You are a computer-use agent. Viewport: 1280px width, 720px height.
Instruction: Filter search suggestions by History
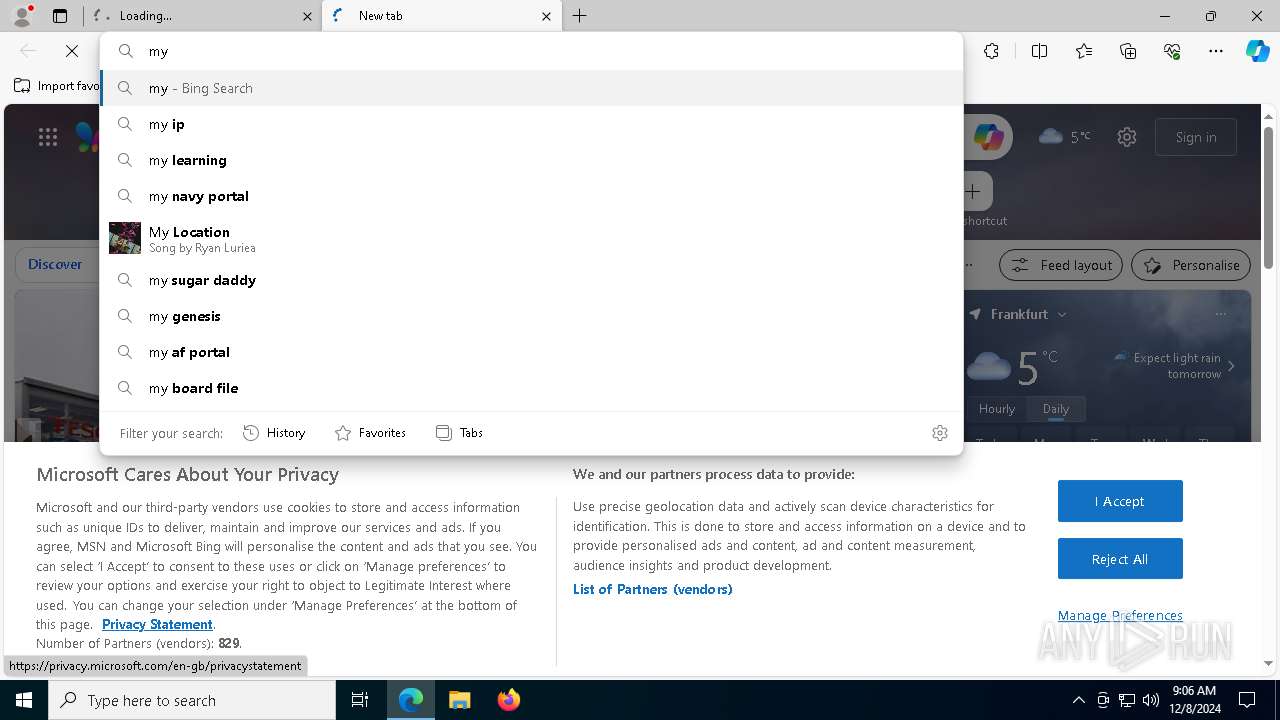[274, 433]
